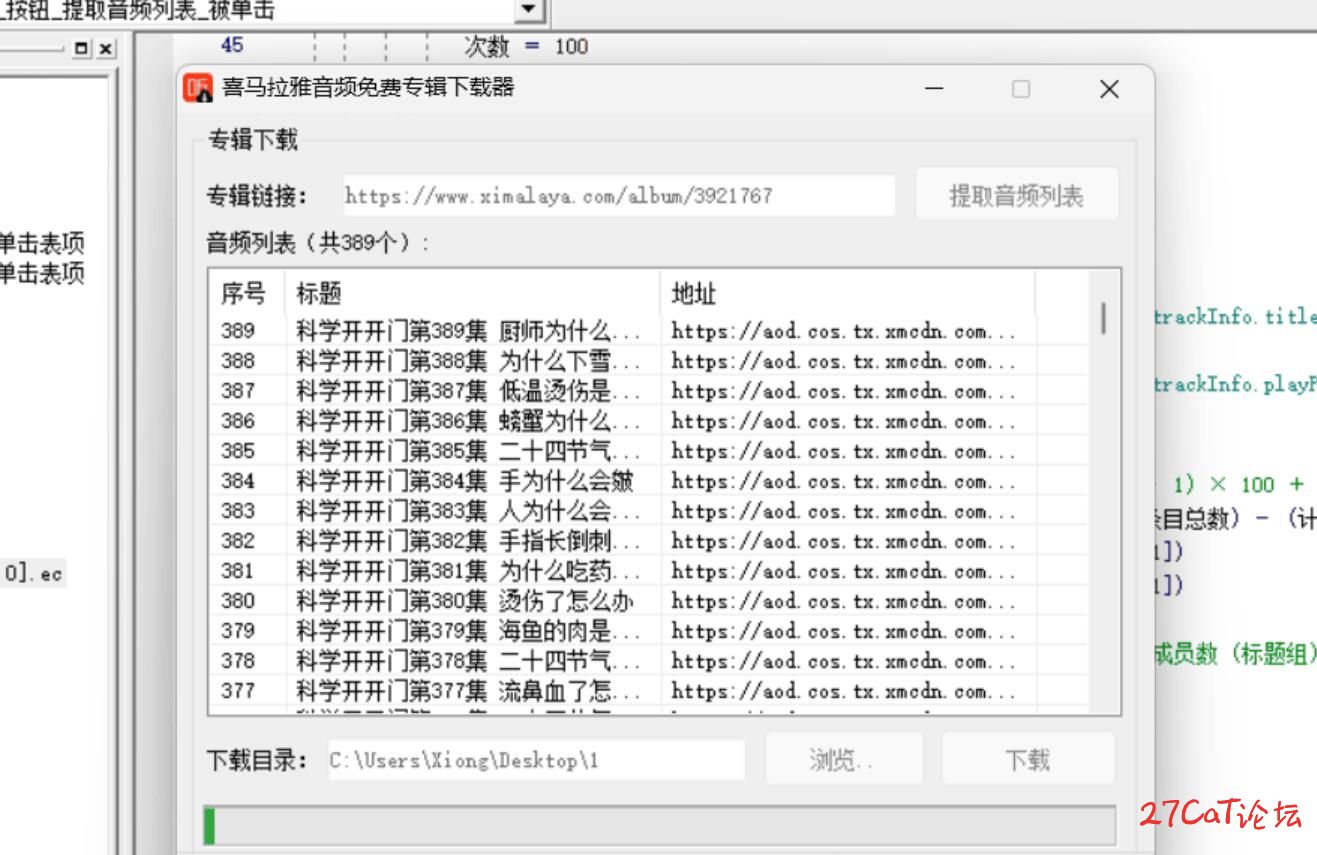Click the 地址 column header
The image size is (1317, 855).
tap(847, 293)
